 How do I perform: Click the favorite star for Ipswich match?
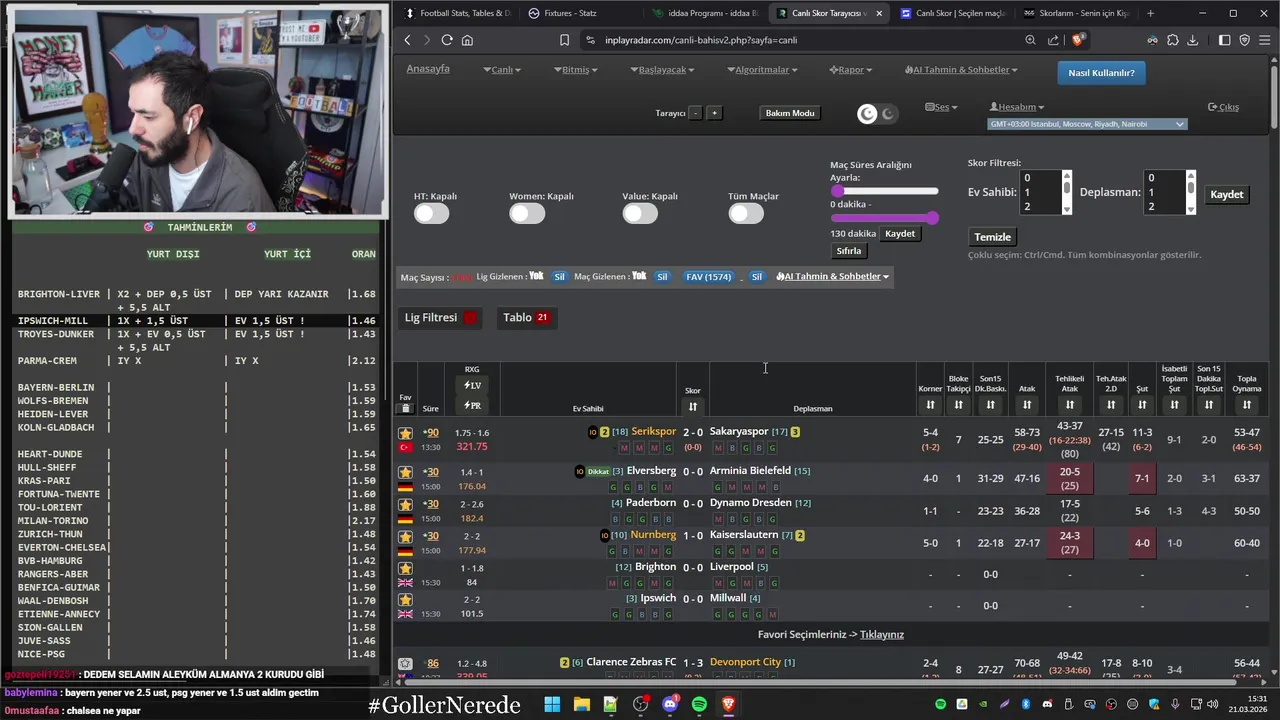coord(405,600)
